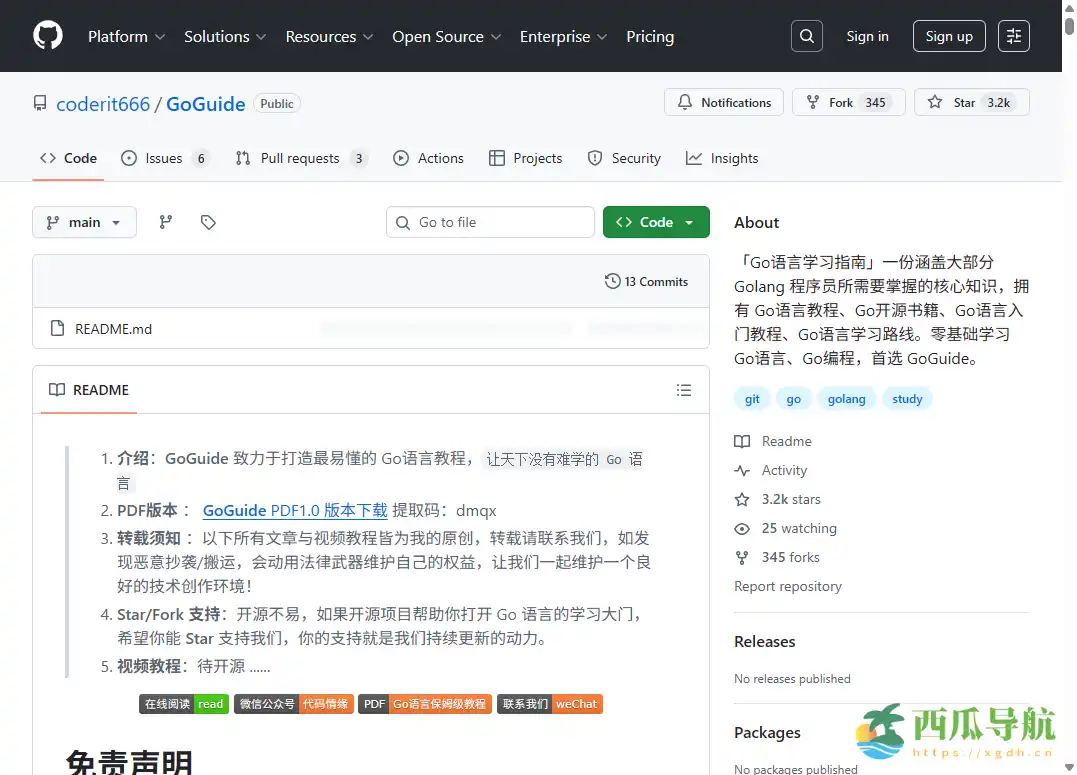Open GitHub home via the Octocat logo
This screenshot has height=775, width=1077.
tap(47, 36)
